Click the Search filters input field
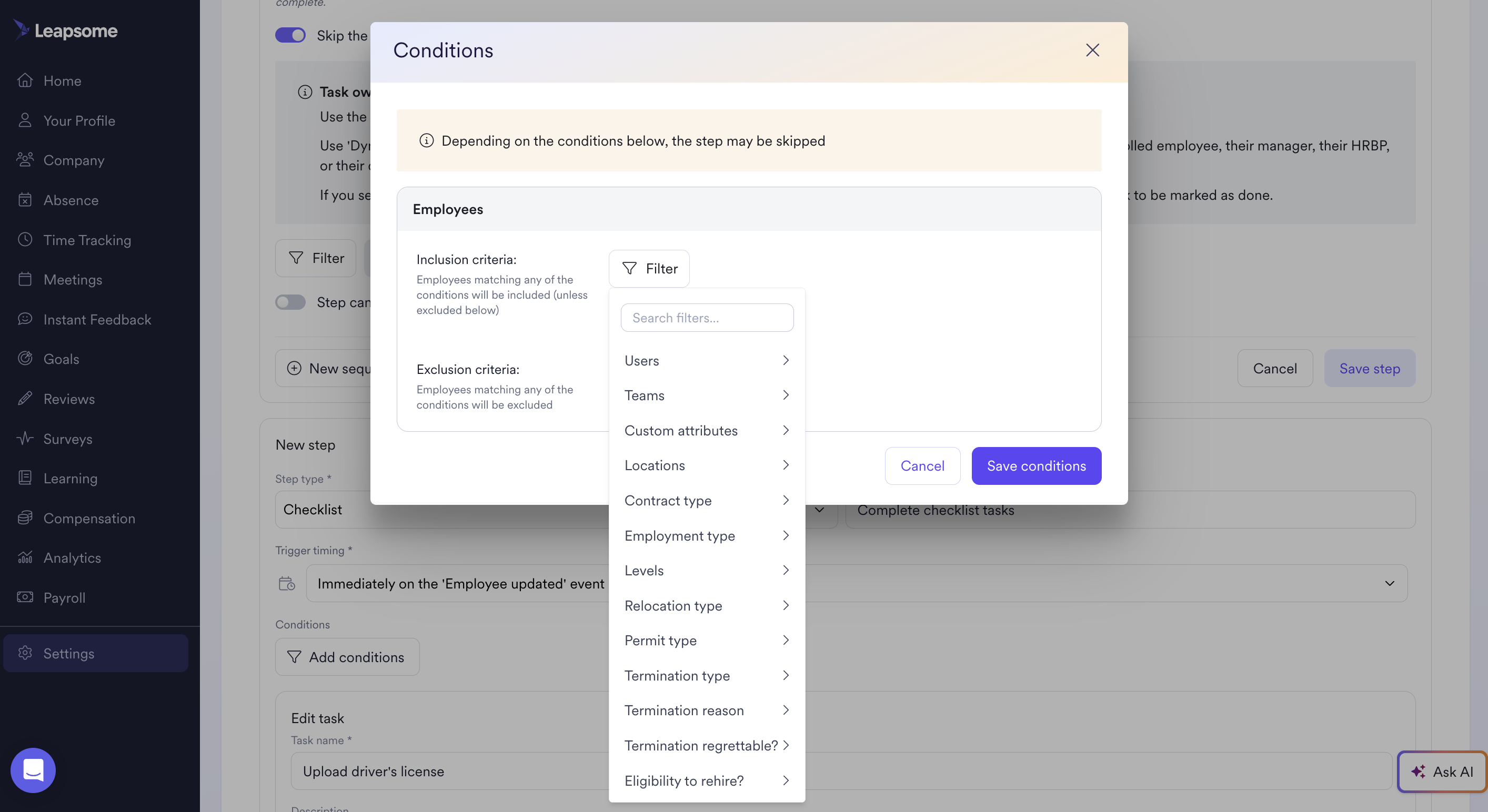The width and height of the screenshot is (1488, 812). pyautogui.click(x=707, y=318)
